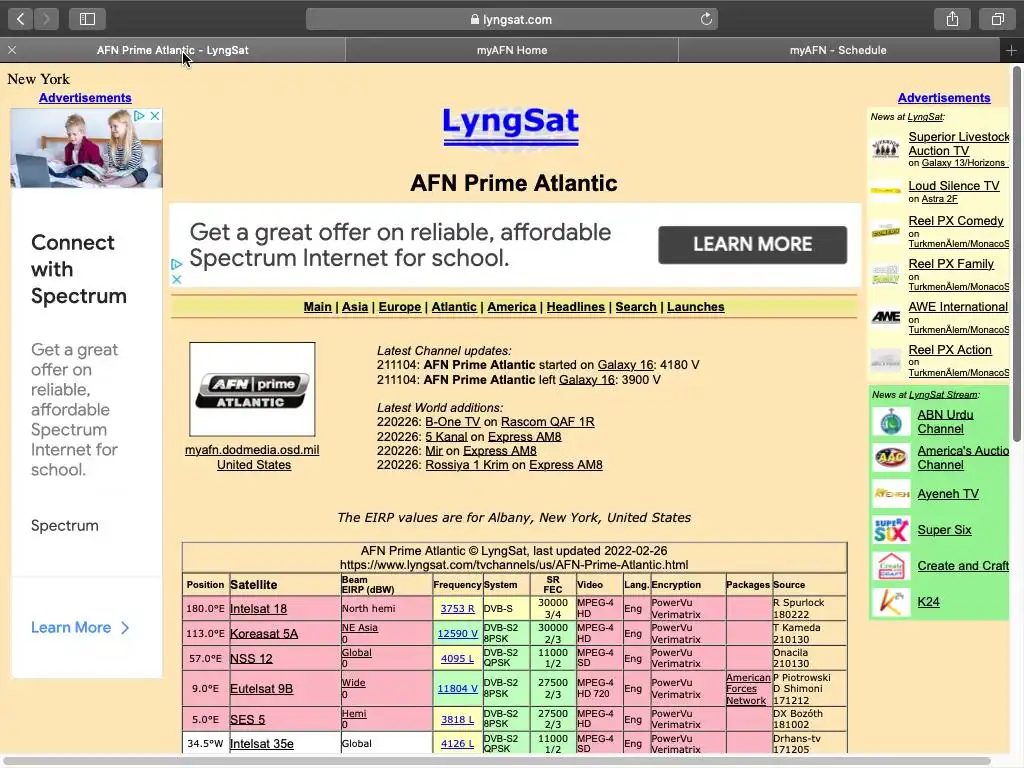The width and height of the screenshot is (1024, 768).
Task: Open Atlantic in the navigation bar
Action: tap(454, 307)
